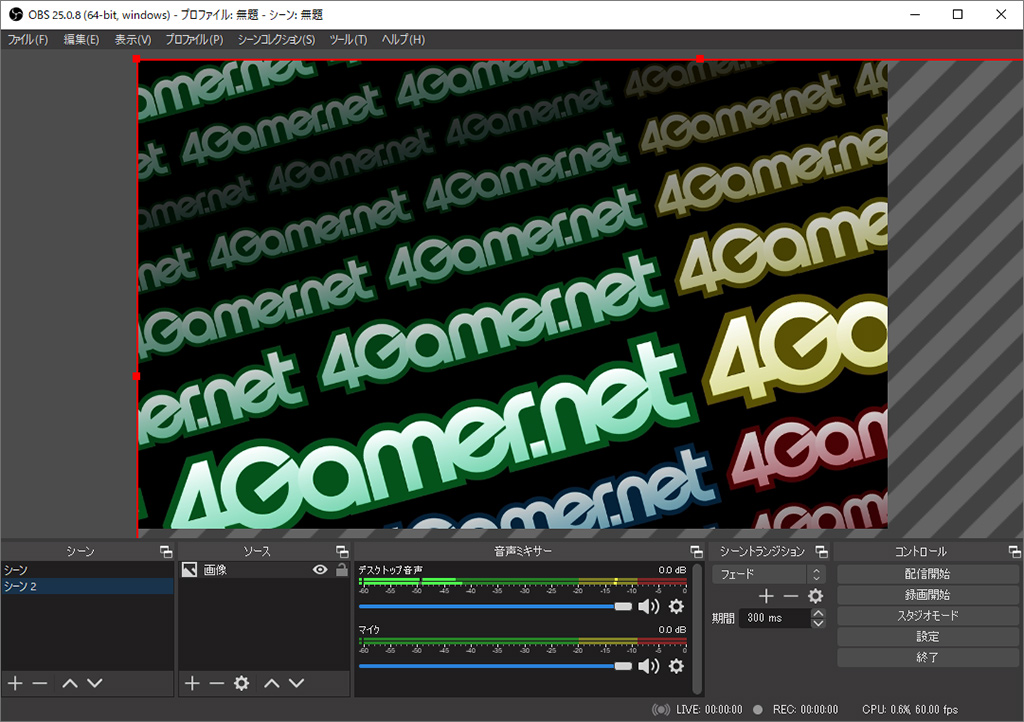Add a new source with plus icon

tap(192, 683)
